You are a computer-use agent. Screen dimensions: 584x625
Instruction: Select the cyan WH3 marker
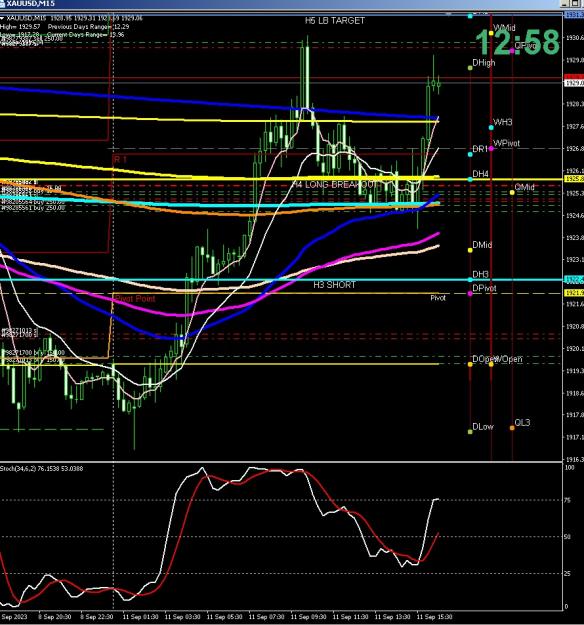pos(491,128)
